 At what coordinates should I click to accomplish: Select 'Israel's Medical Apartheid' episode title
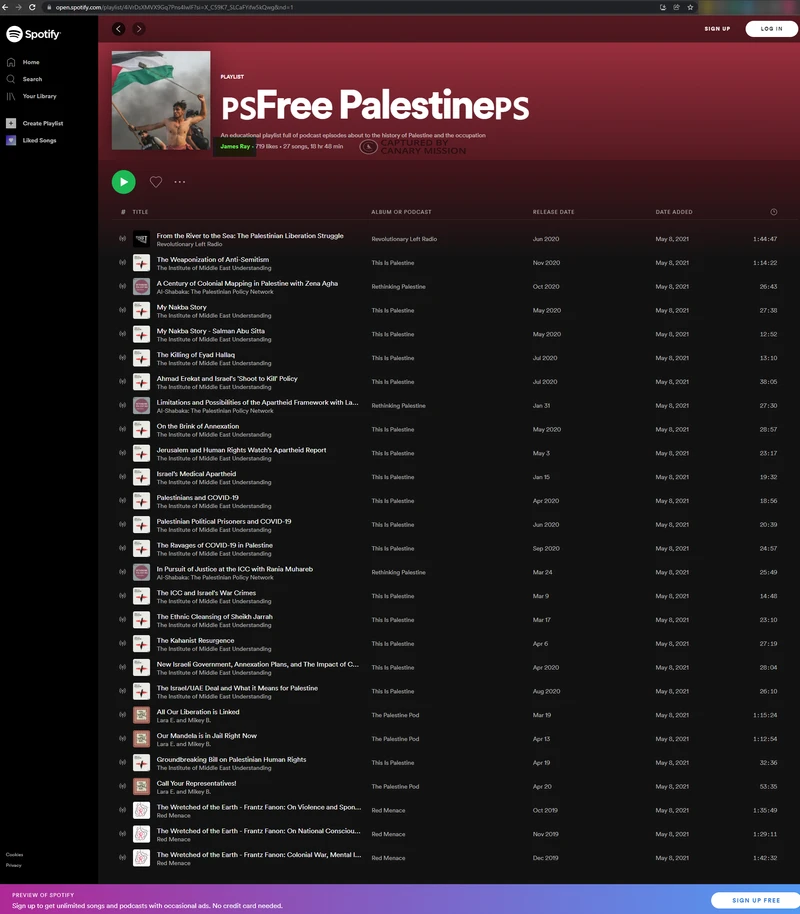coord(196,474)
